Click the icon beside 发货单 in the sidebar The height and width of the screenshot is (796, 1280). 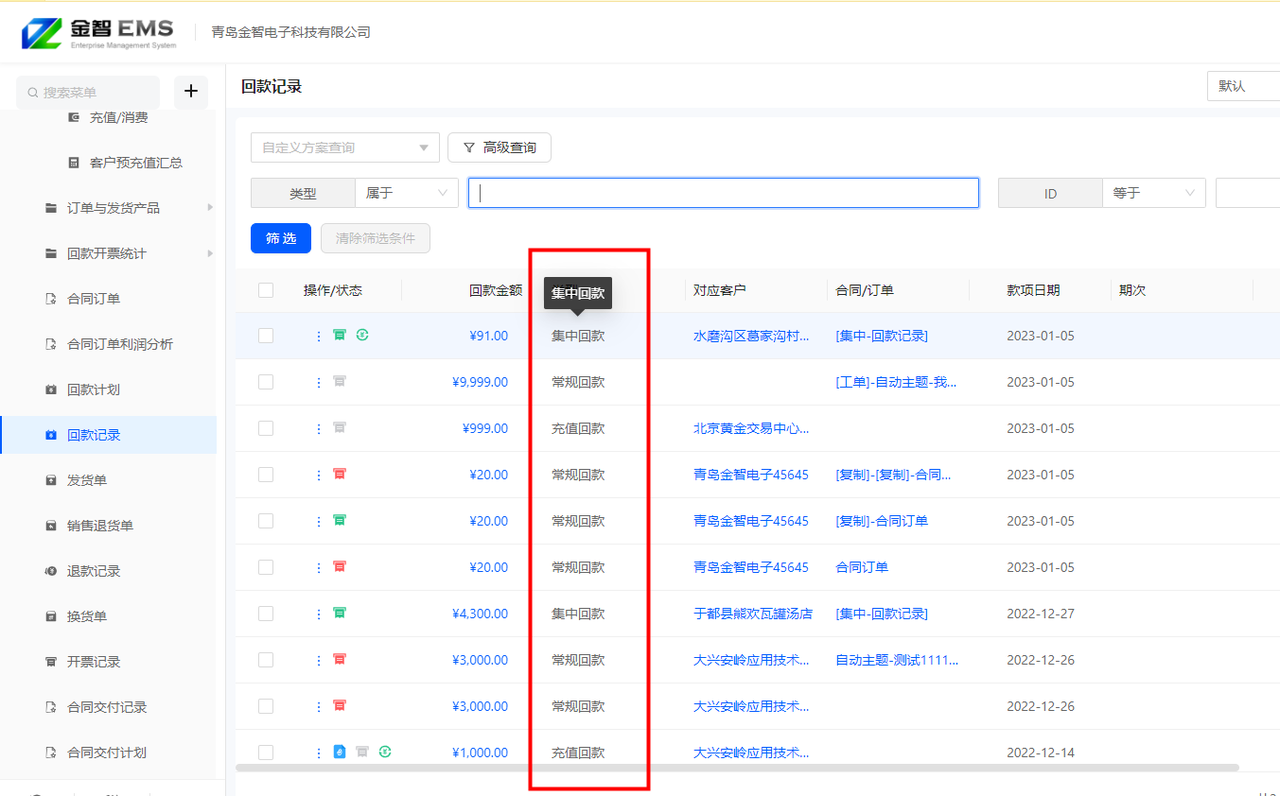pos(51,481)
